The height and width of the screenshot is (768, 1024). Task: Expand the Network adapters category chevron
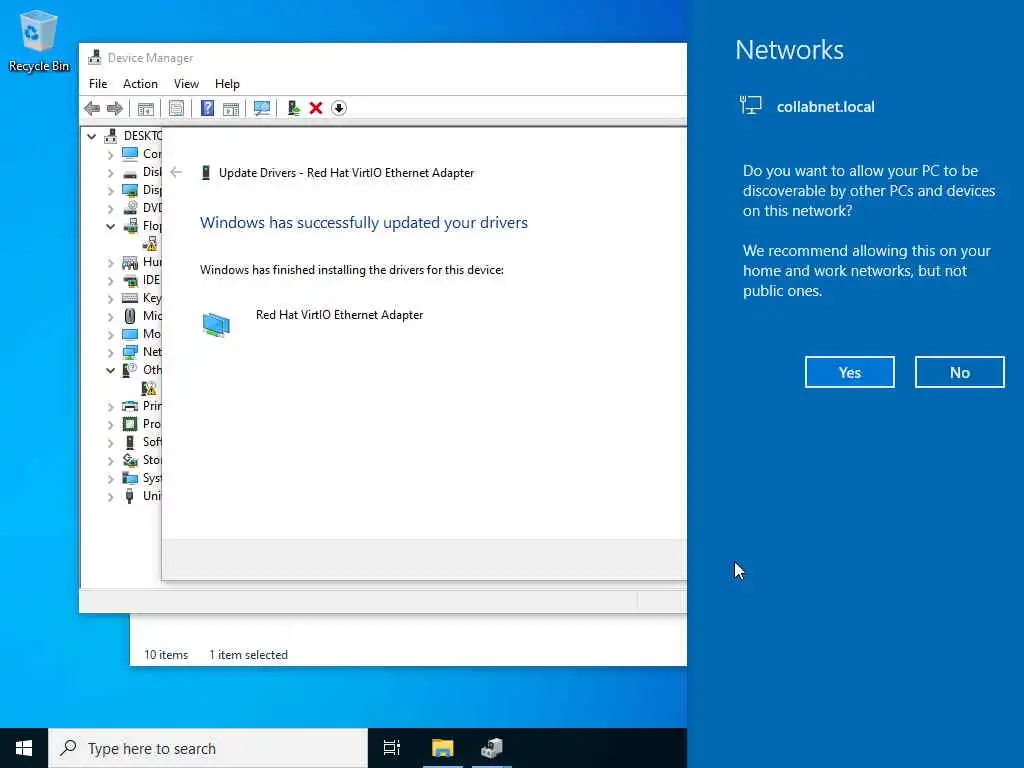pos(110,353)
